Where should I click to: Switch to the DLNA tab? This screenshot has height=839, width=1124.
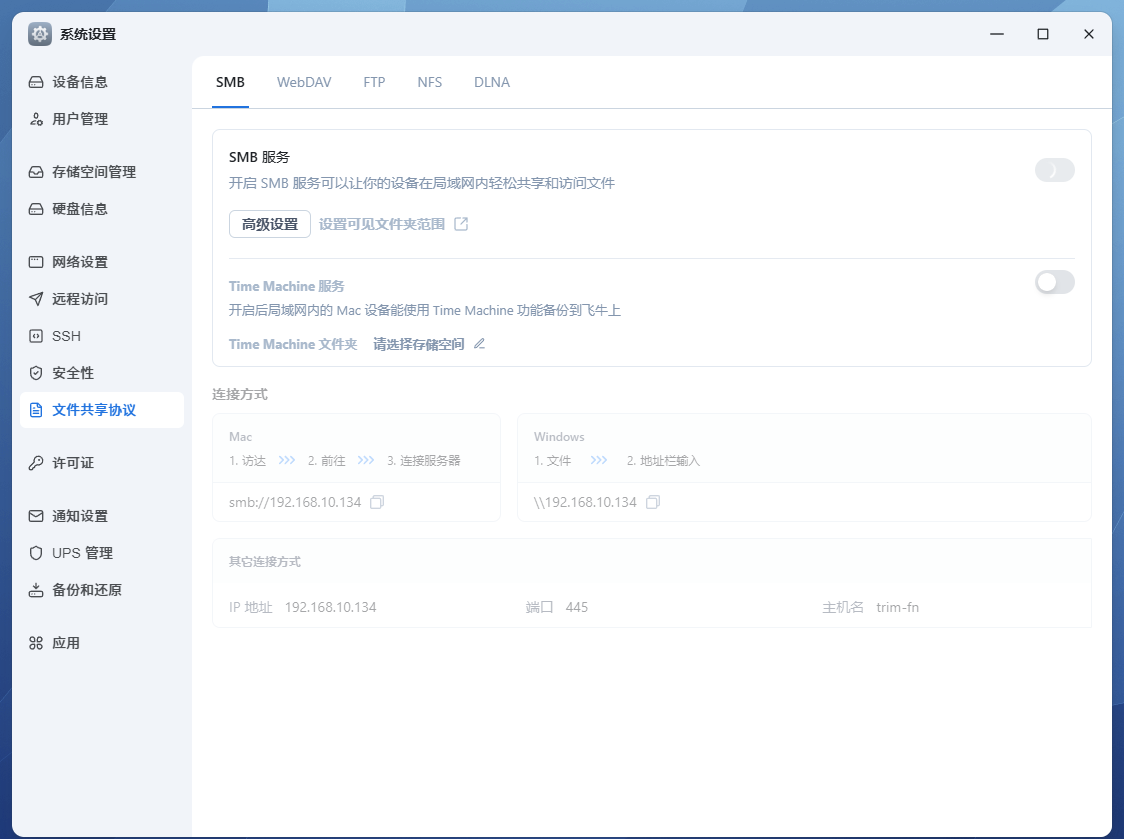pos(491,82)
